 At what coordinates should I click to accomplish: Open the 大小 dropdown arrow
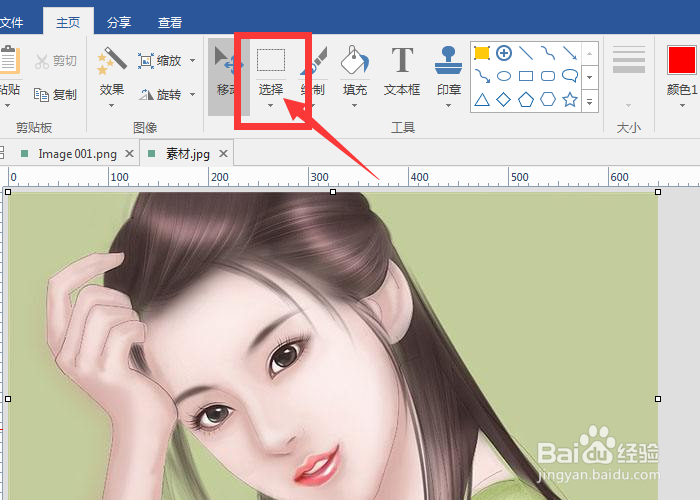pyautogui.click(x=629, y=106)
